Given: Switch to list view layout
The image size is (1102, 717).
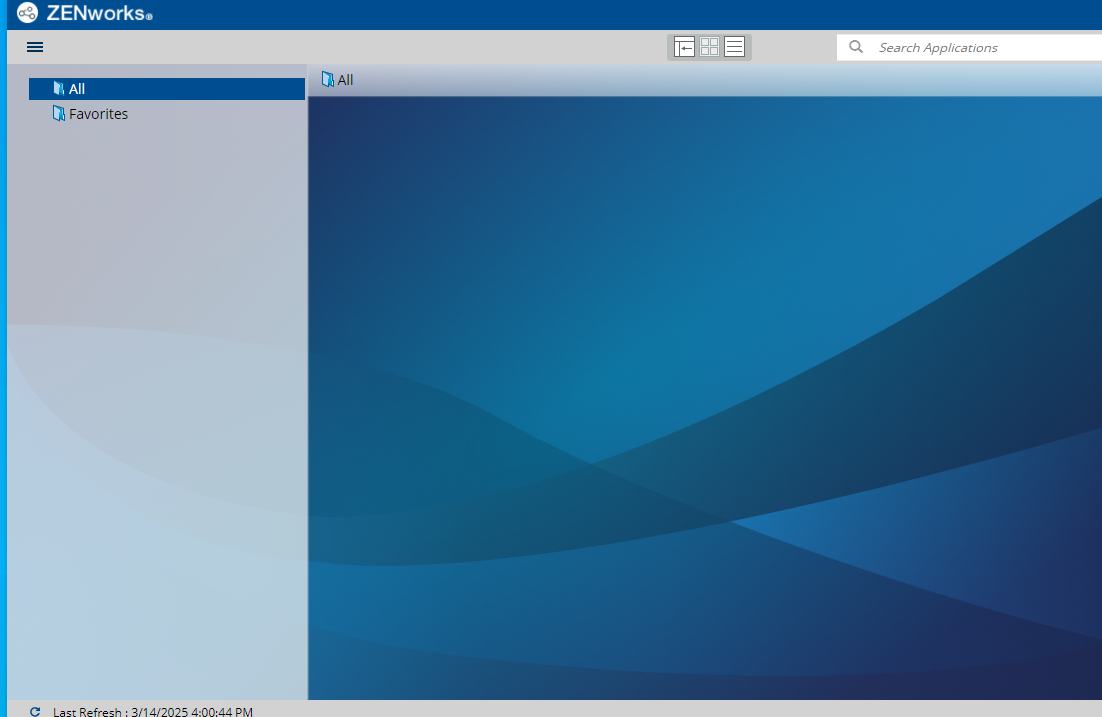Looking at the screenshot, I should 734,47.
